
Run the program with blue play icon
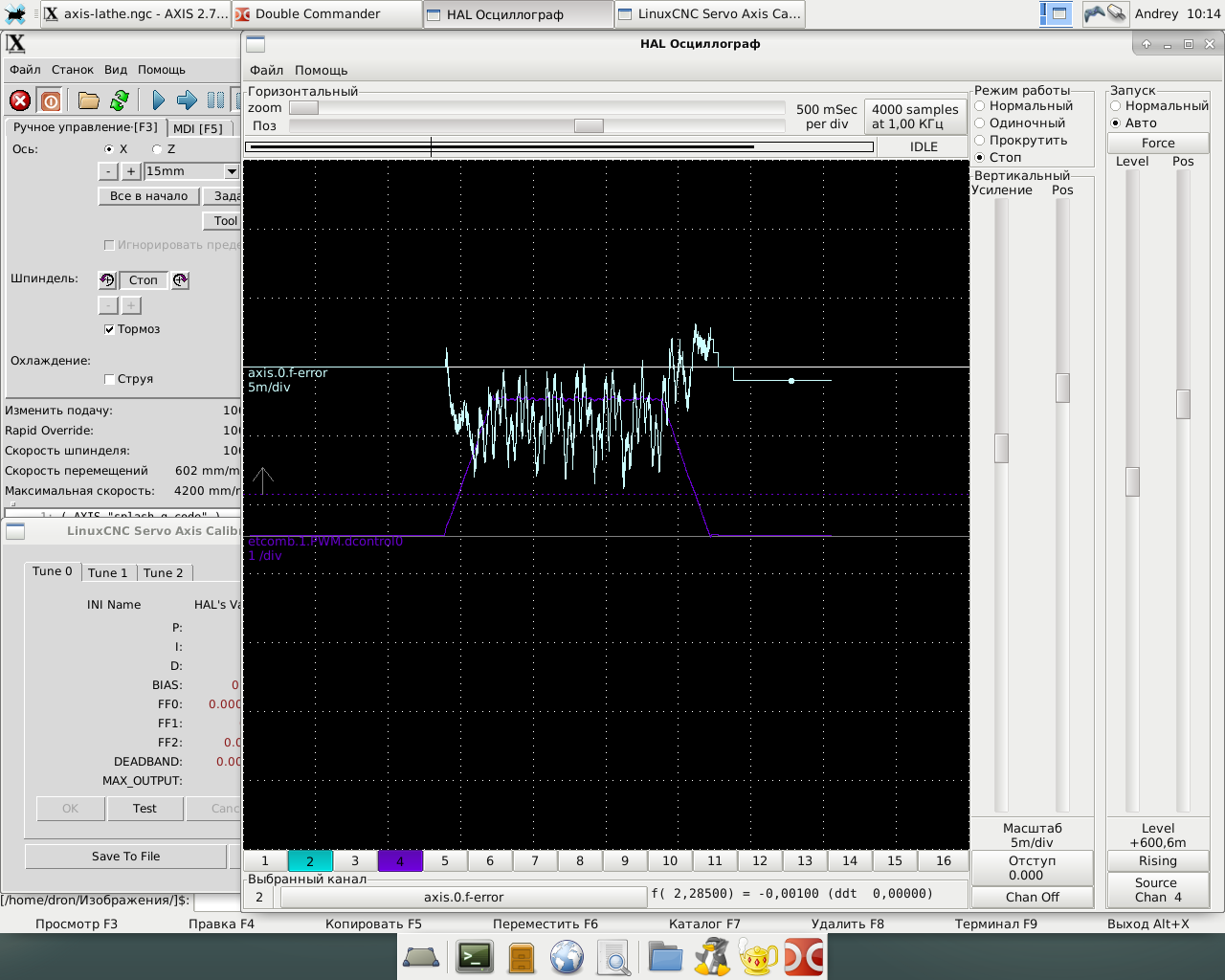tap(159, 100)
